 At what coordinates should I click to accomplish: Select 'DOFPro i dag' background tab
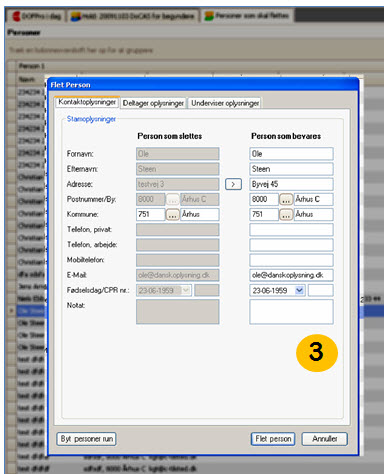[37, 16]
